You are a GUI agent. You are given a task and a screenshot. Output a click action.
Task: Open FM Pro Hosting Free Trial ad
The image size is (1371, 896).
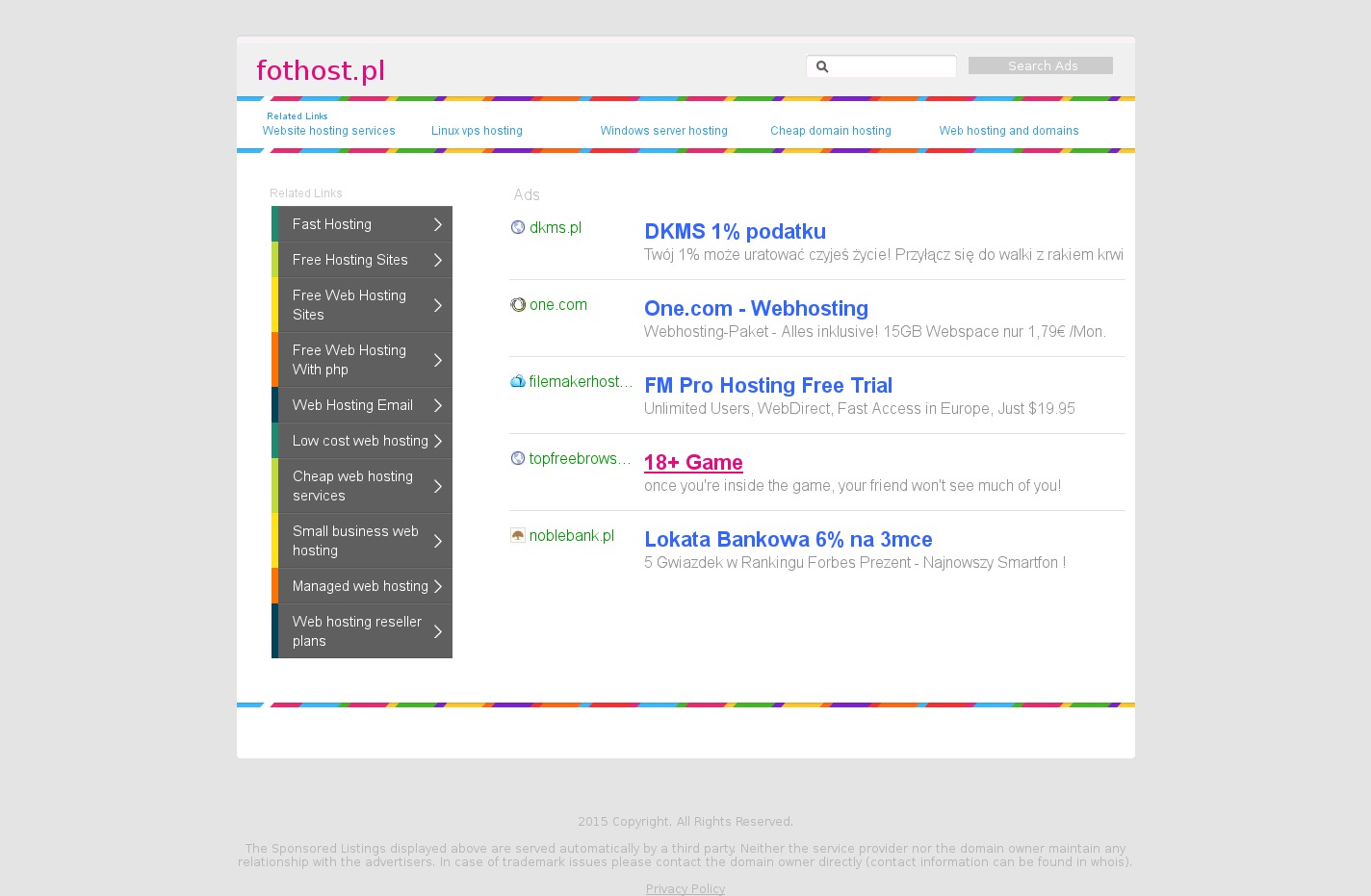click(767, 385)
